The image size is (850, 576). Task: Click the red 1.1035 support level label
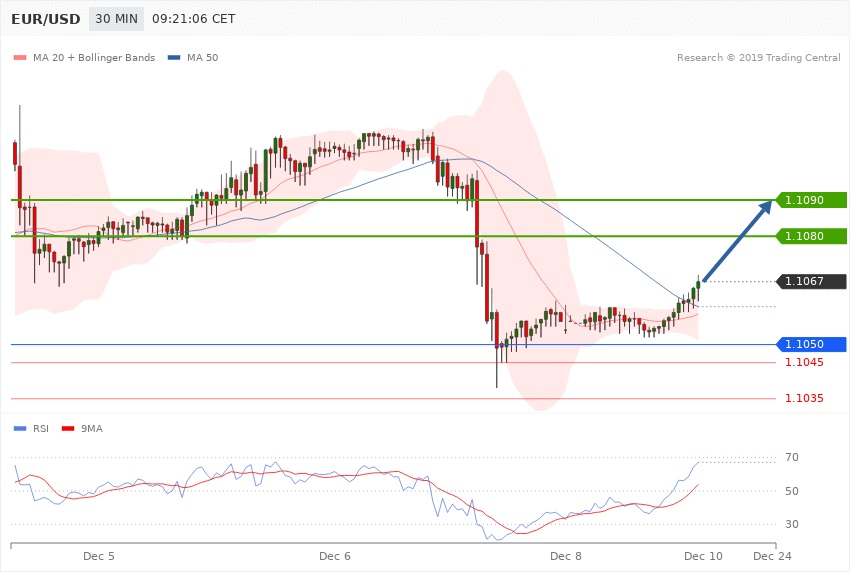(804, 398)
